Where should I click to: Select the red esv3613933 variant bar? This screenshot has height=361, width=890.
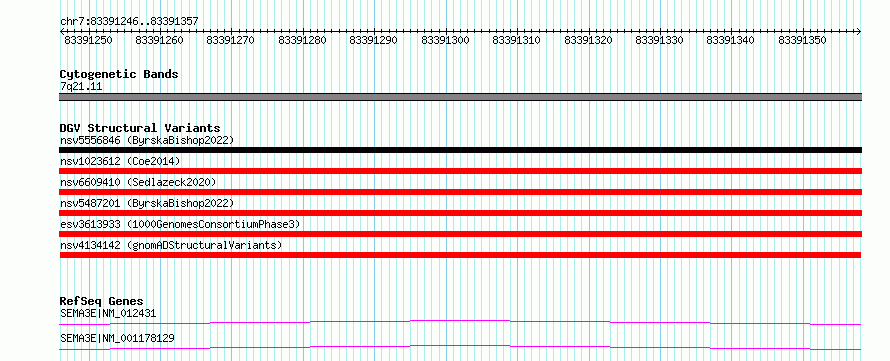460,234
